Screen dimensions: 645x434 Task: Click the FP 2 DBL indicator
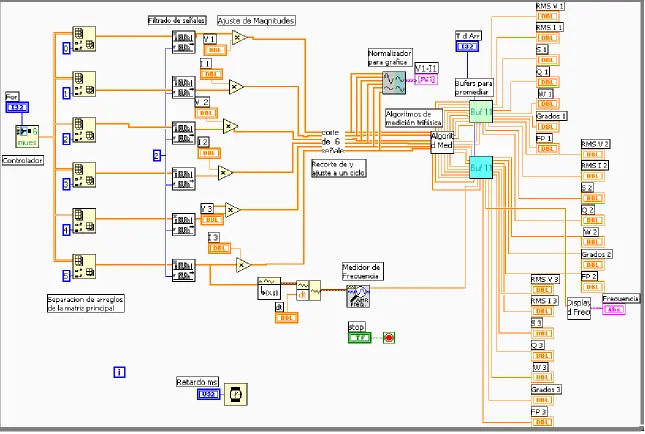[x=593, y=287]
